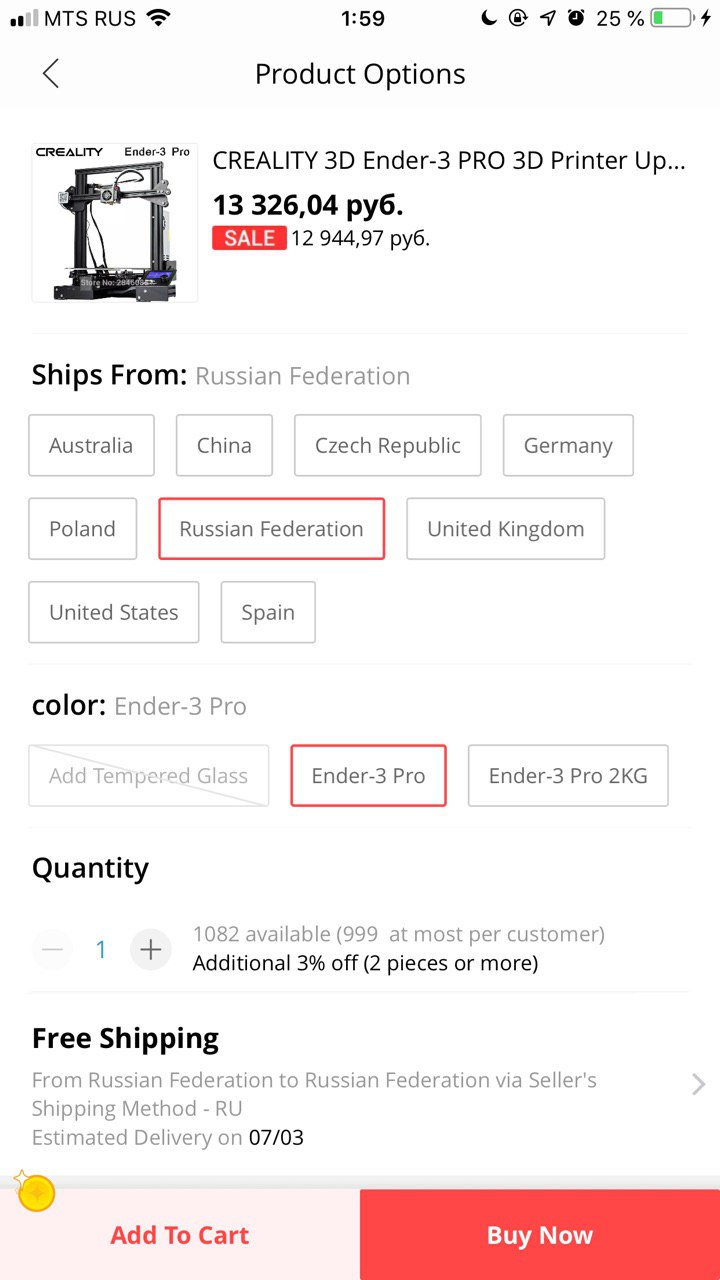
Task: Choose United States as shipping origin
Action: click(114, 612)
